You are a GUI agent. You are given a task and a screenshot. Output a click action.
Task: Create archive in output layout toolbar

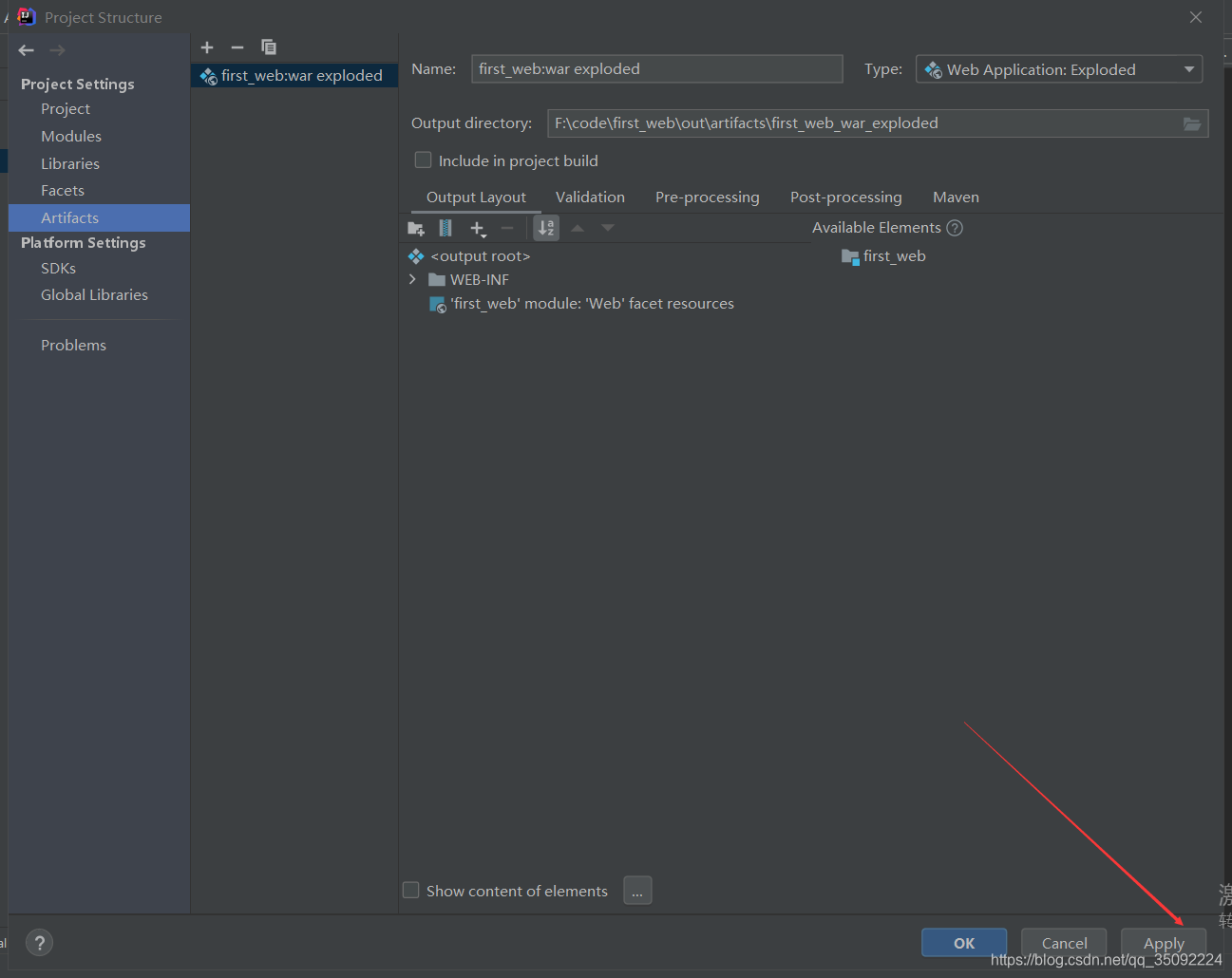(445, 228)
